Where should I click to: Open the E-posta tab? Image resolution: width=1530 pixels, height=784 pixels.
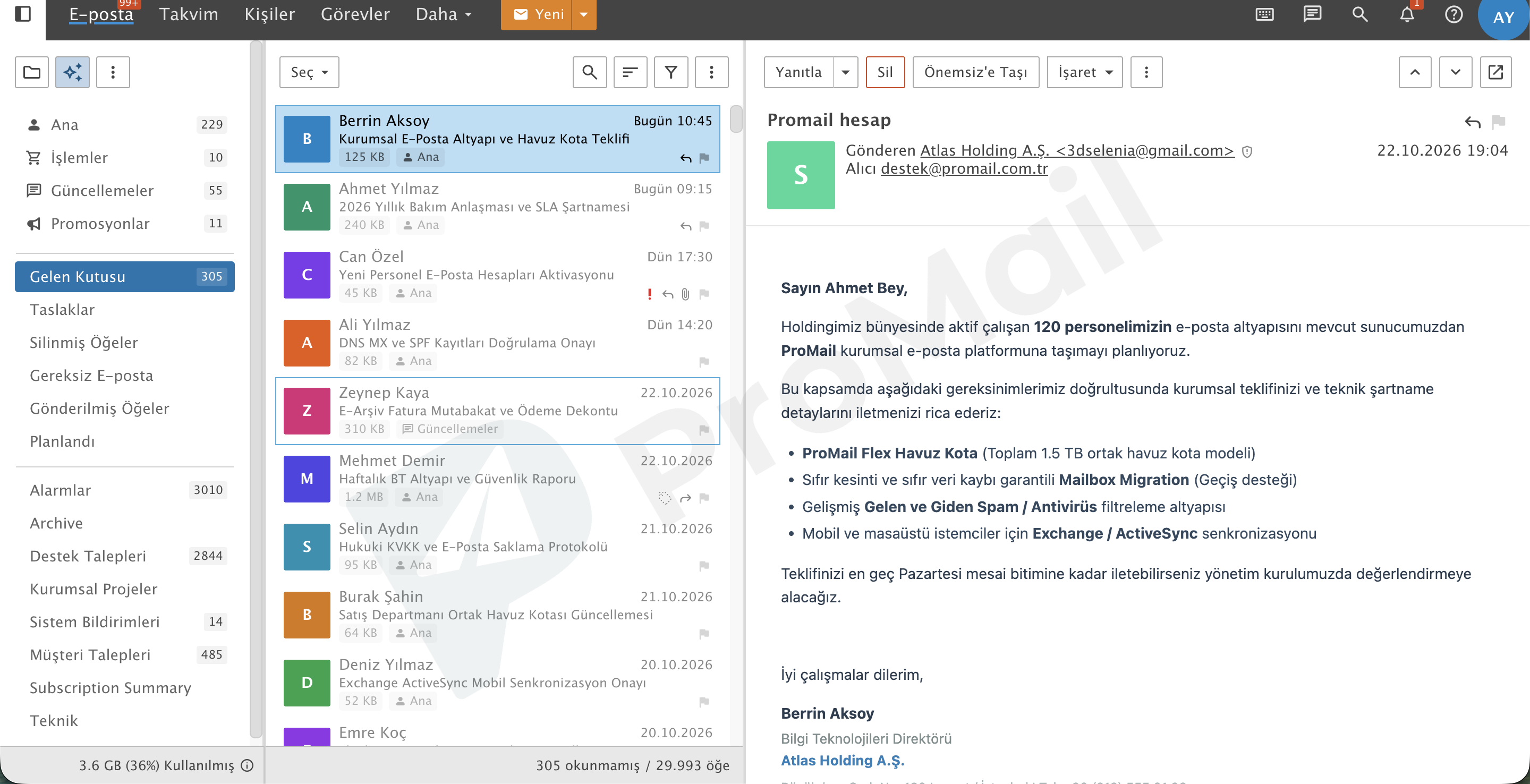click(x=101, y=14)
